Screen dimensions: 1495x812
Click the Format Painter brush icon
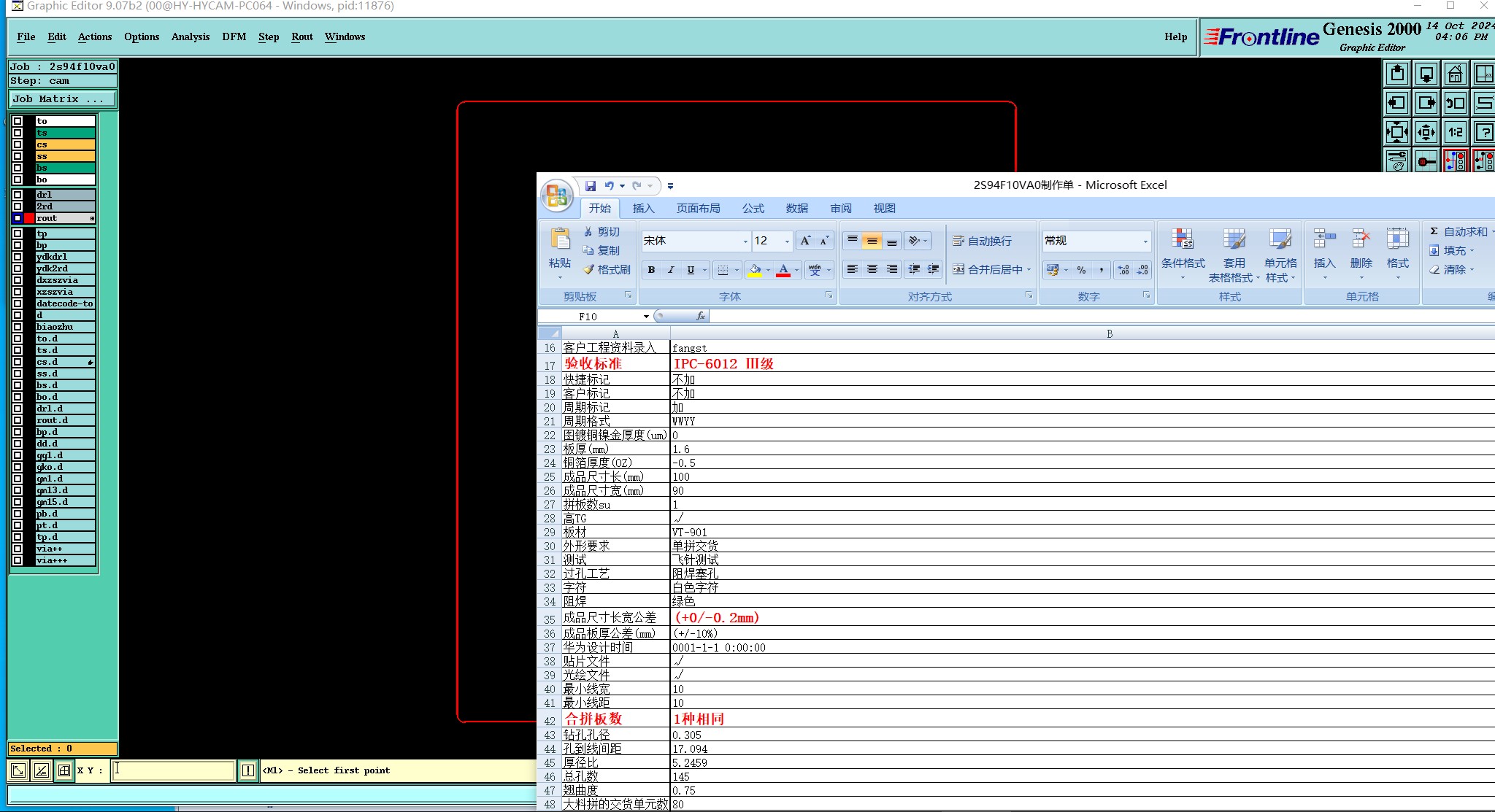coord(589,270)
